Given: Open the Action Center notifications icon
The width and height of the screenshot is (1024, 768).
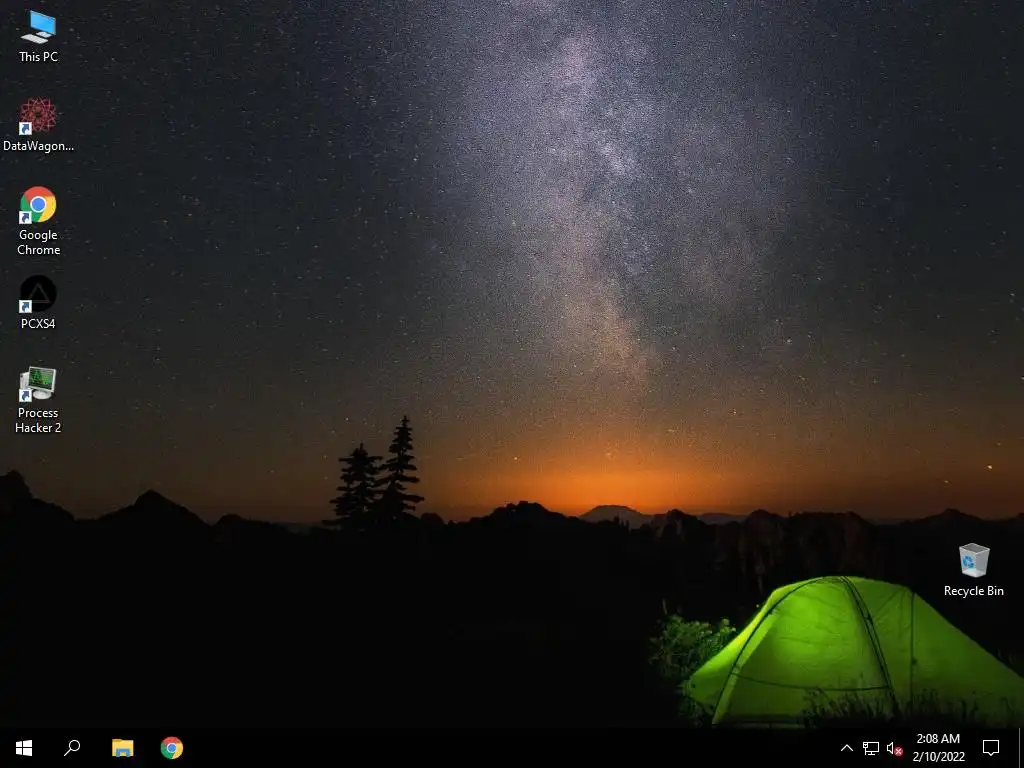Looking at the screenshot, I should point(991,748).
